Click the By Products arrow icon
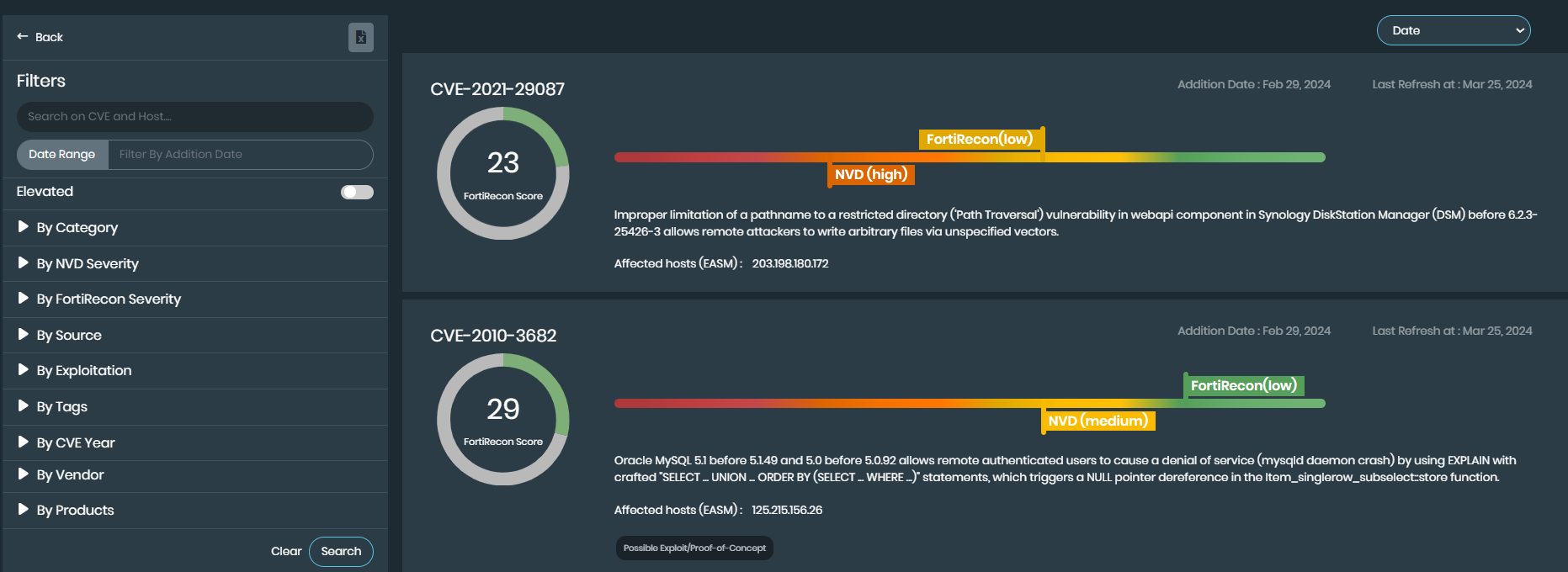 tap(24, 510)
